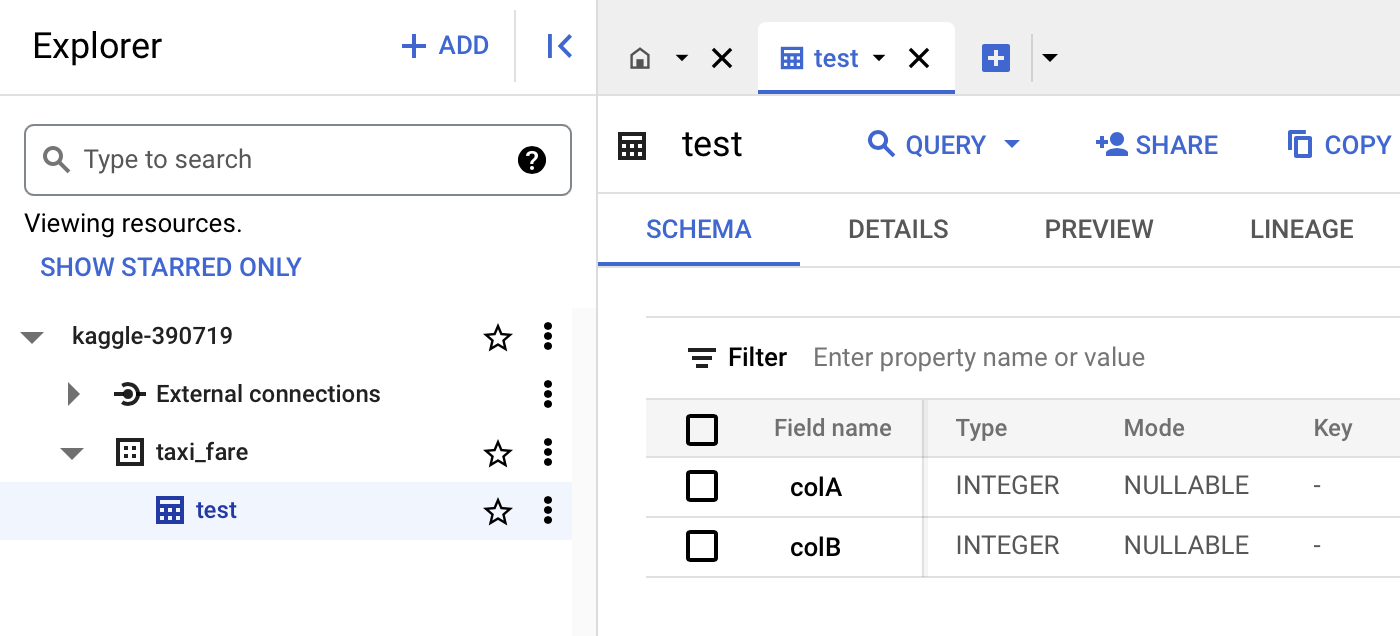Open more actions for taxi_fare dataset
The width and height of the screenshot is (1400, 636).
547,453
